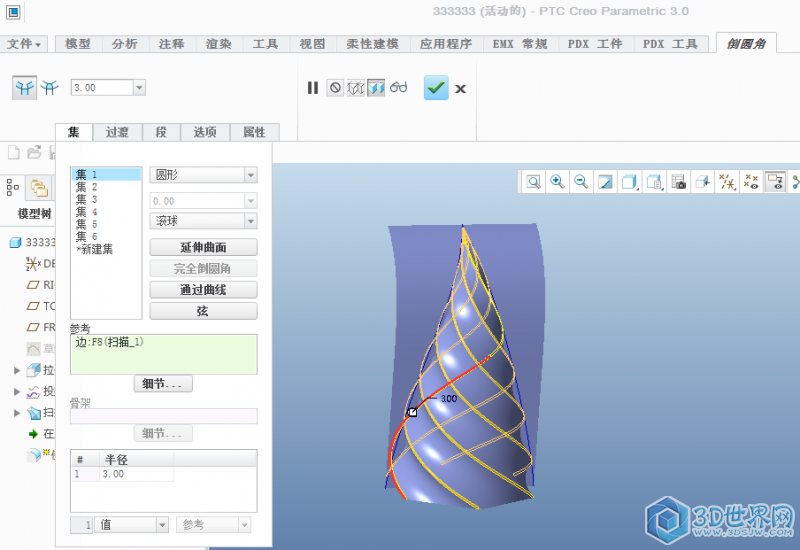The width and height of the screenshot is (800, 550).
Task: Click the Zoom Out magnifier icon
Action: (x=581, y=182)
